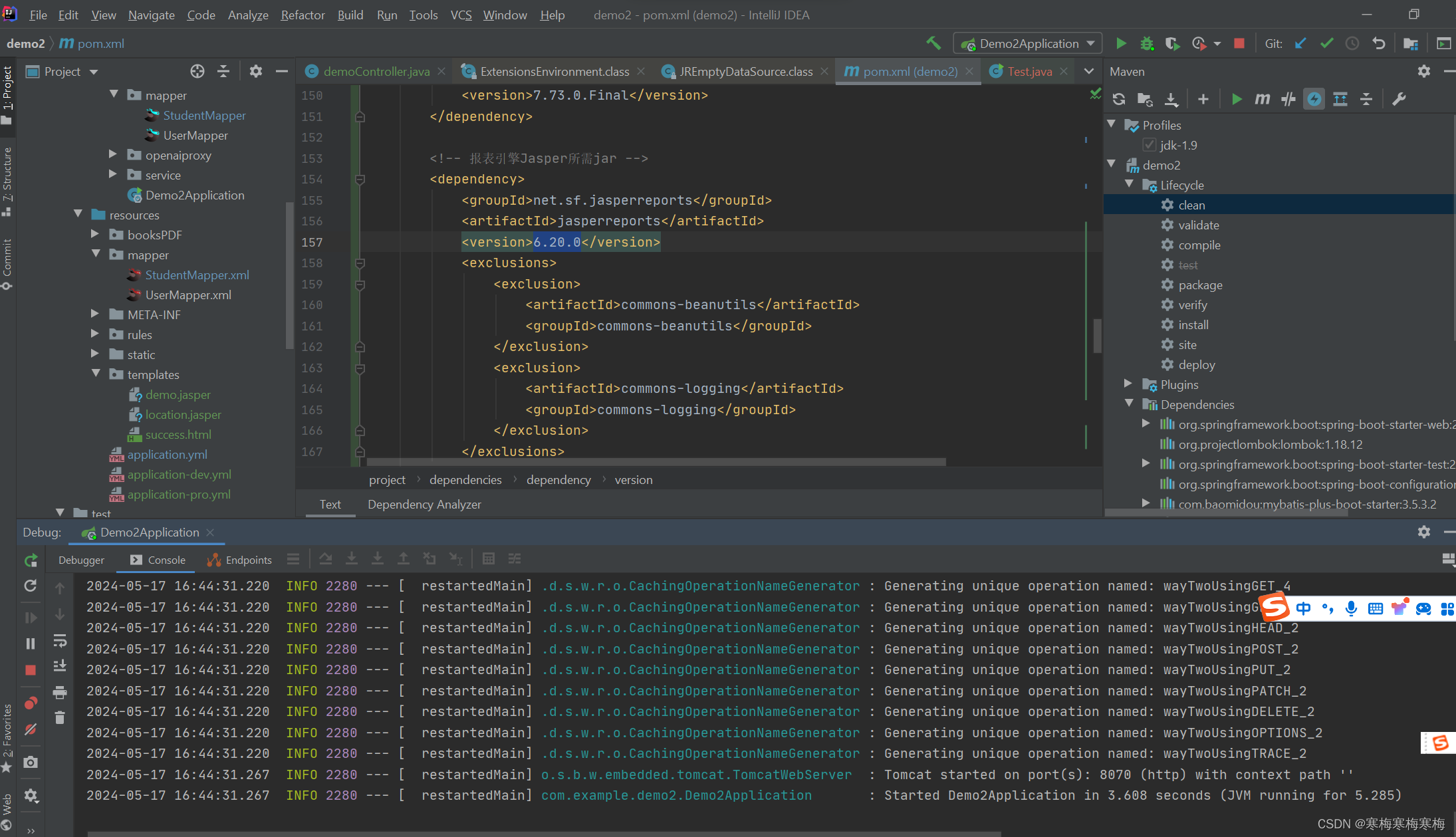The image size is (1456, 837).
Task: Click the dependencies breadcrumb link
Action: pos(465,479)
